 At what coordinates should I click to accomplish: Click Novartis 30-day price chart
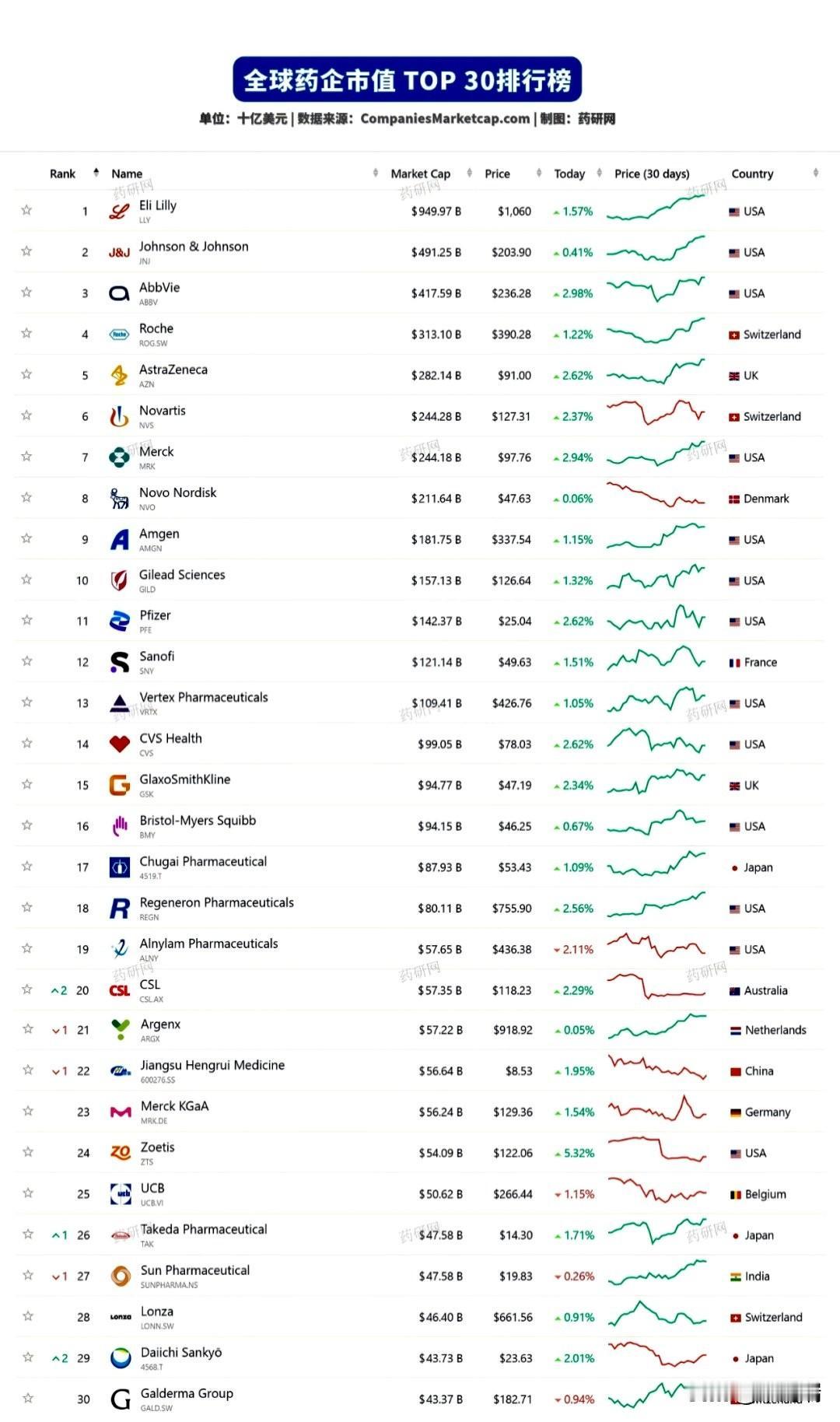point(656,412)
